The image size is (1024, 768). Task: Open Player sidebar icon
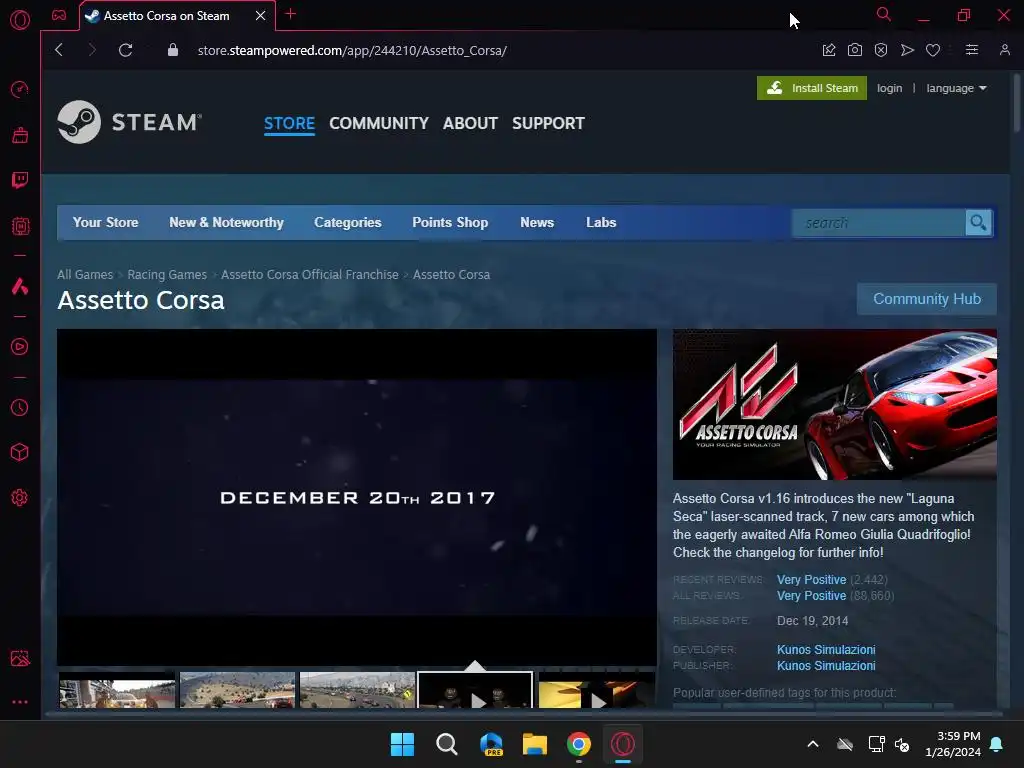click(x=20, y=347)
